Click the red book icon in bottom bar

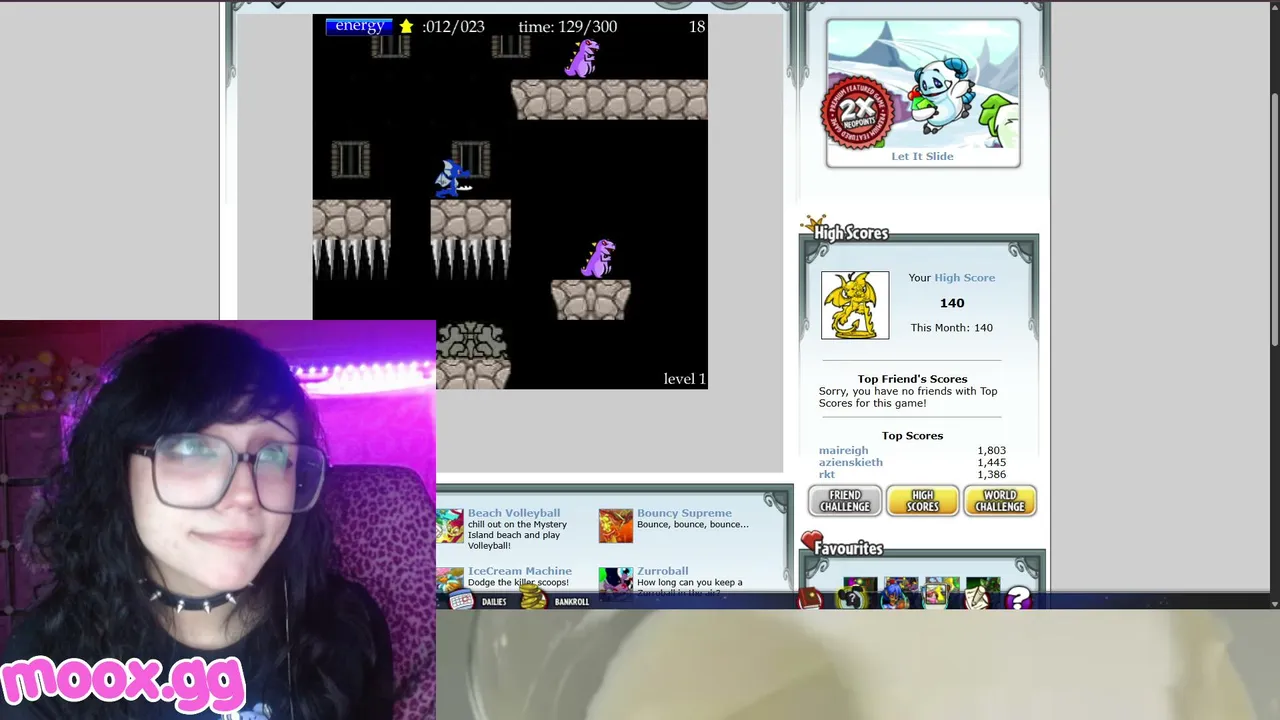click(810, 598)
